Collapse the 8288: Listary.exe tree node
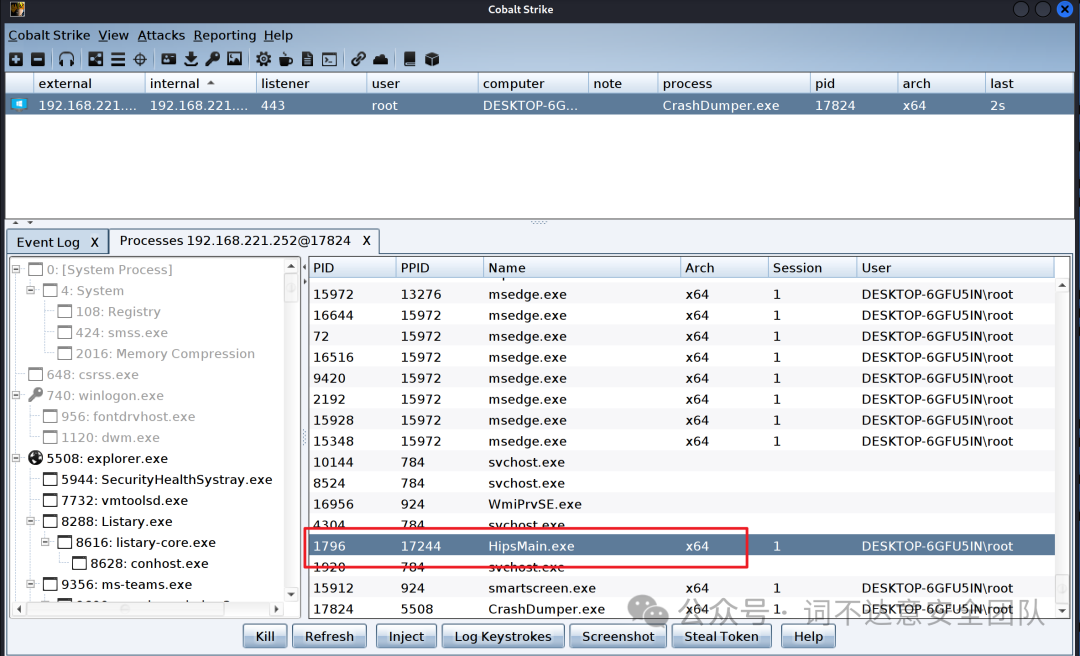Screen dimensions: 1080x656 coord(30,521)
